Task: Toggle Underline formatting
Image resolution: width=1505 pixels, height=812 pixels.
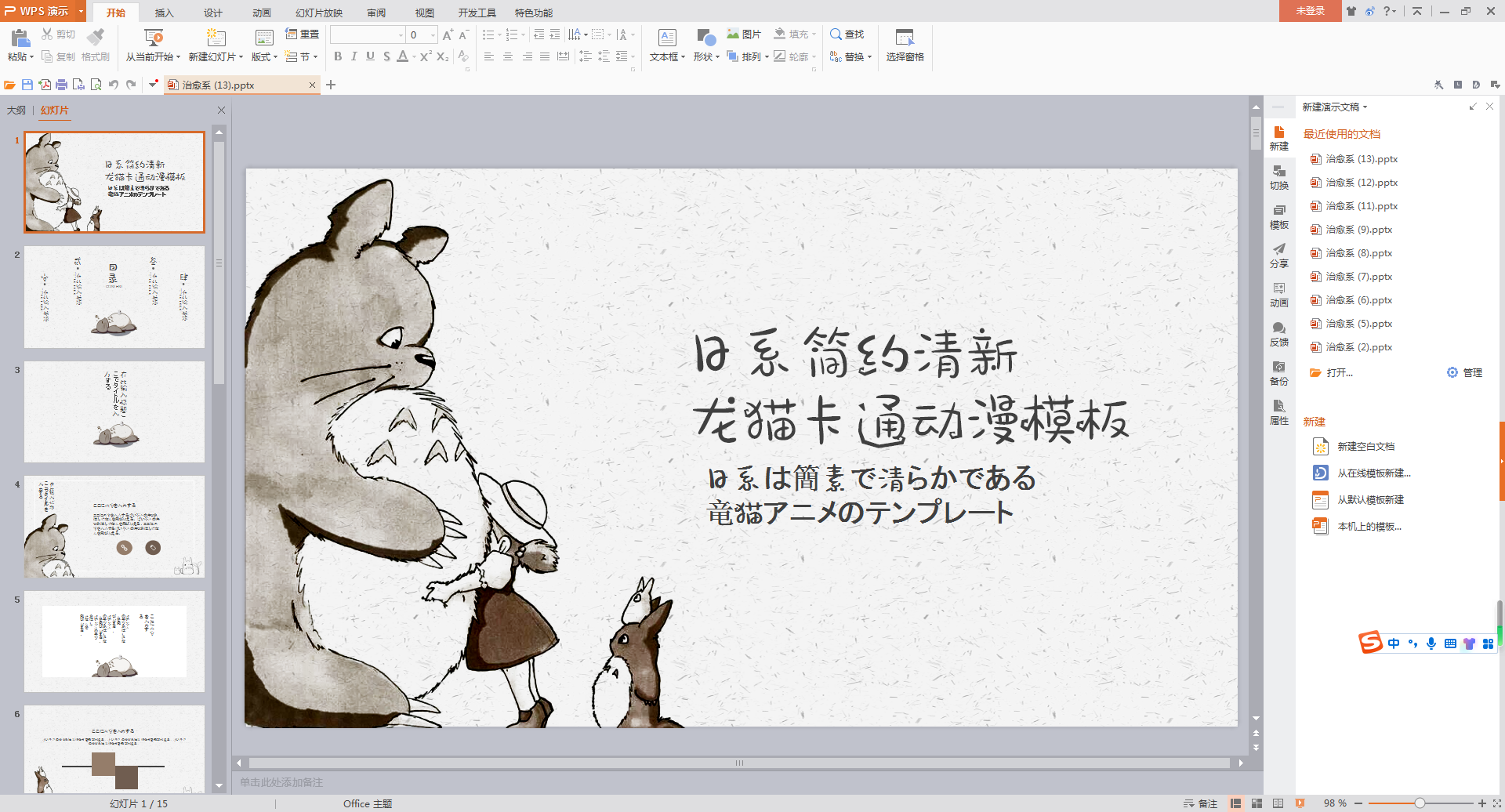Action: (370, 56)
